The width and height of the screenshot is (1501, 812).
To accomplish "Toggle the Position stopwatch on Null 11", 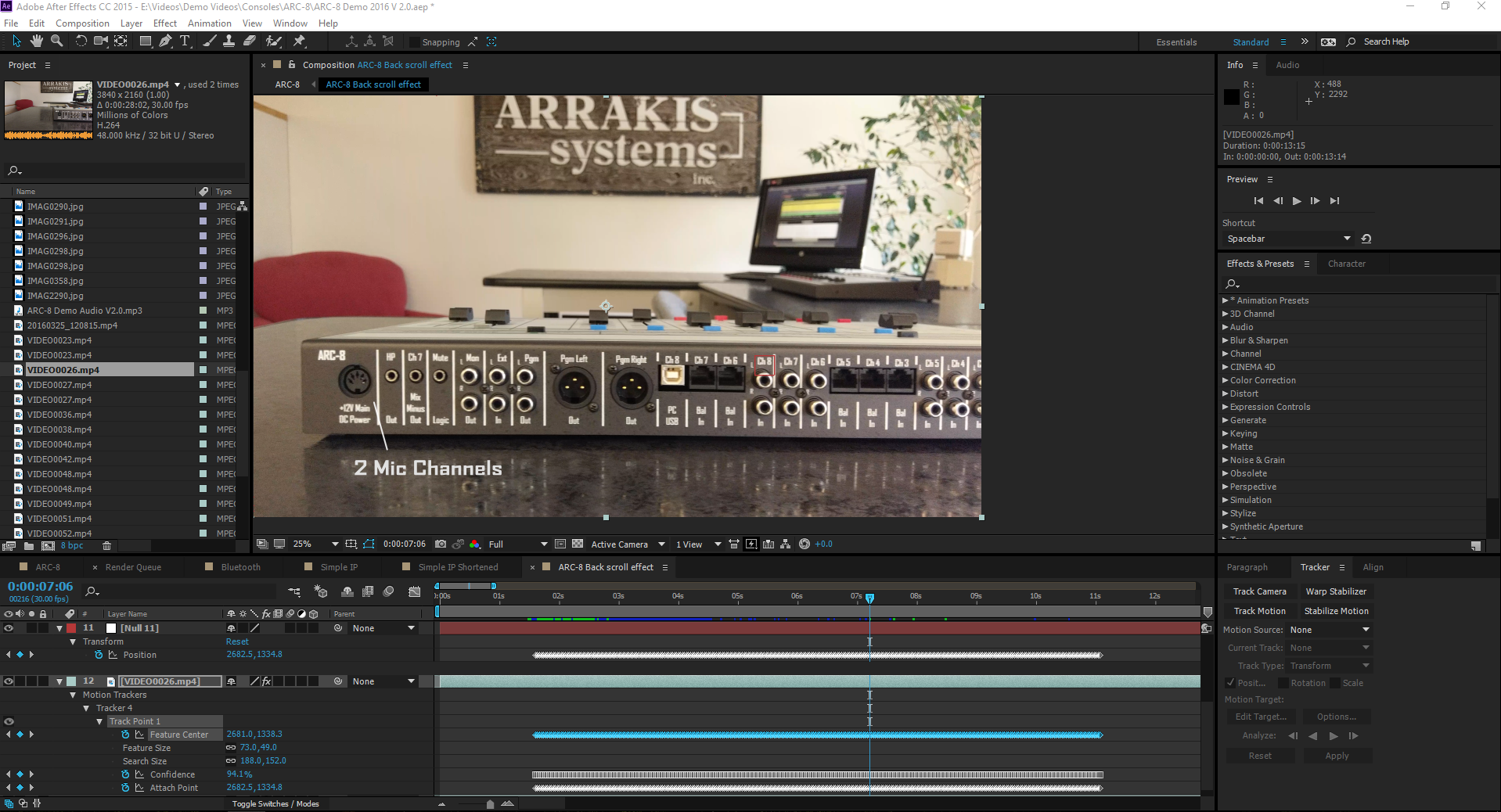I will tap(99, 655).
